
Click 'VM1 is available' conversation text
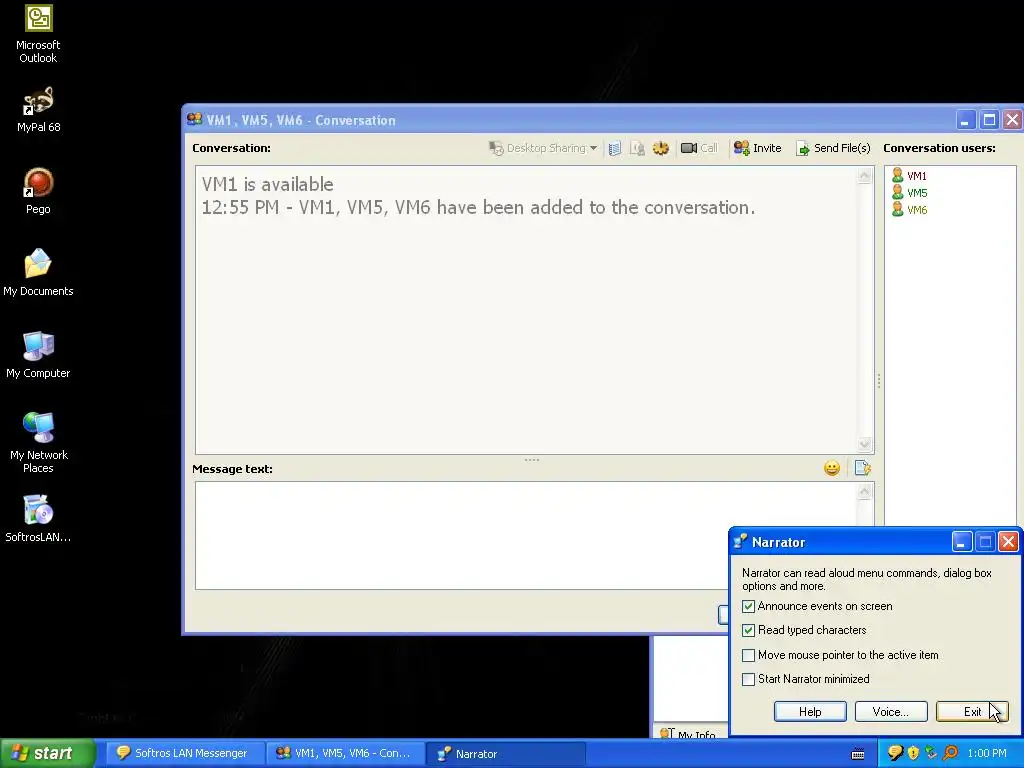[x=267, y=184]
